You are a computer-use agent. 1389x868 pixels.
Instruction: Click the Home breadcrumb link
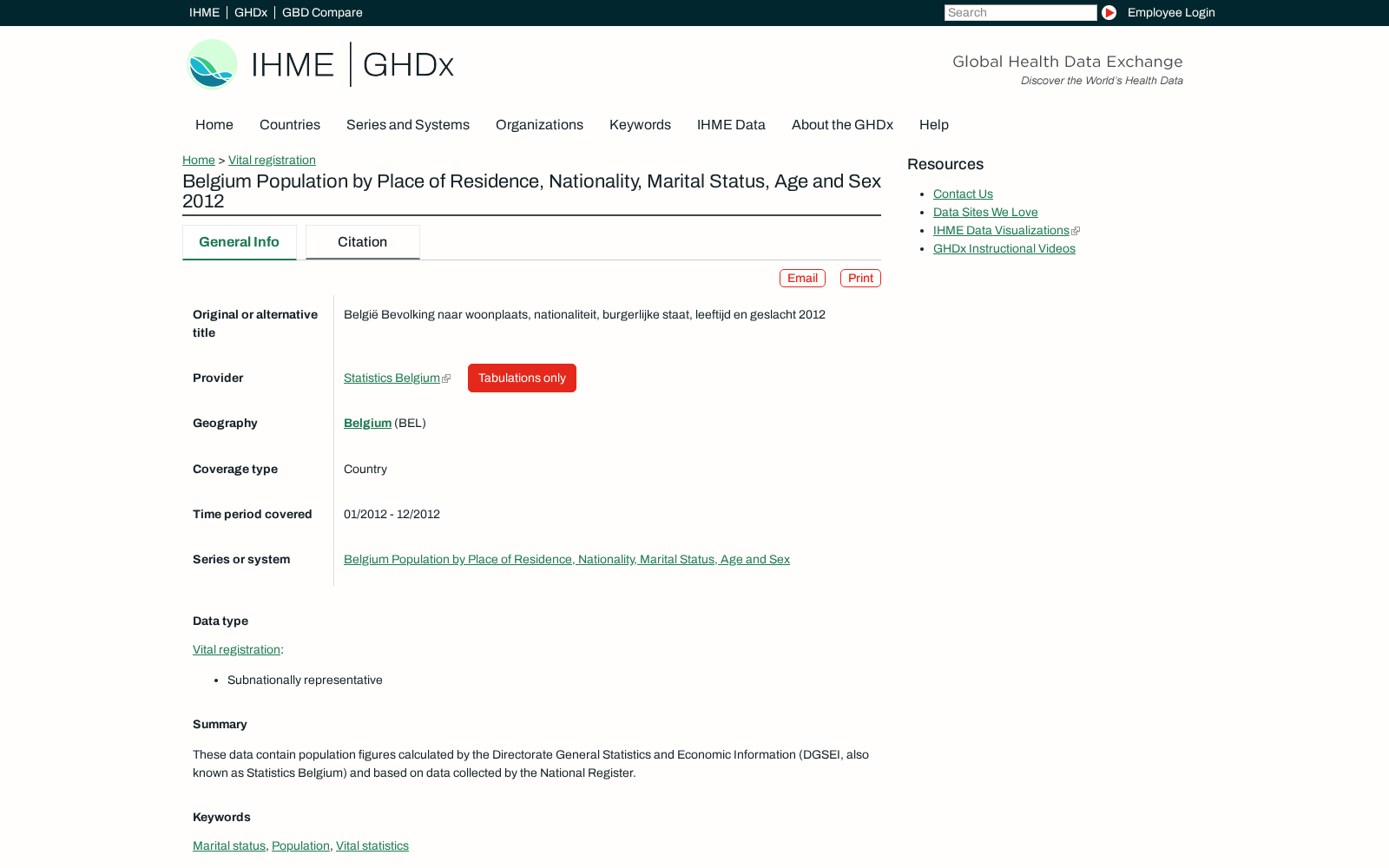[199, 160]
